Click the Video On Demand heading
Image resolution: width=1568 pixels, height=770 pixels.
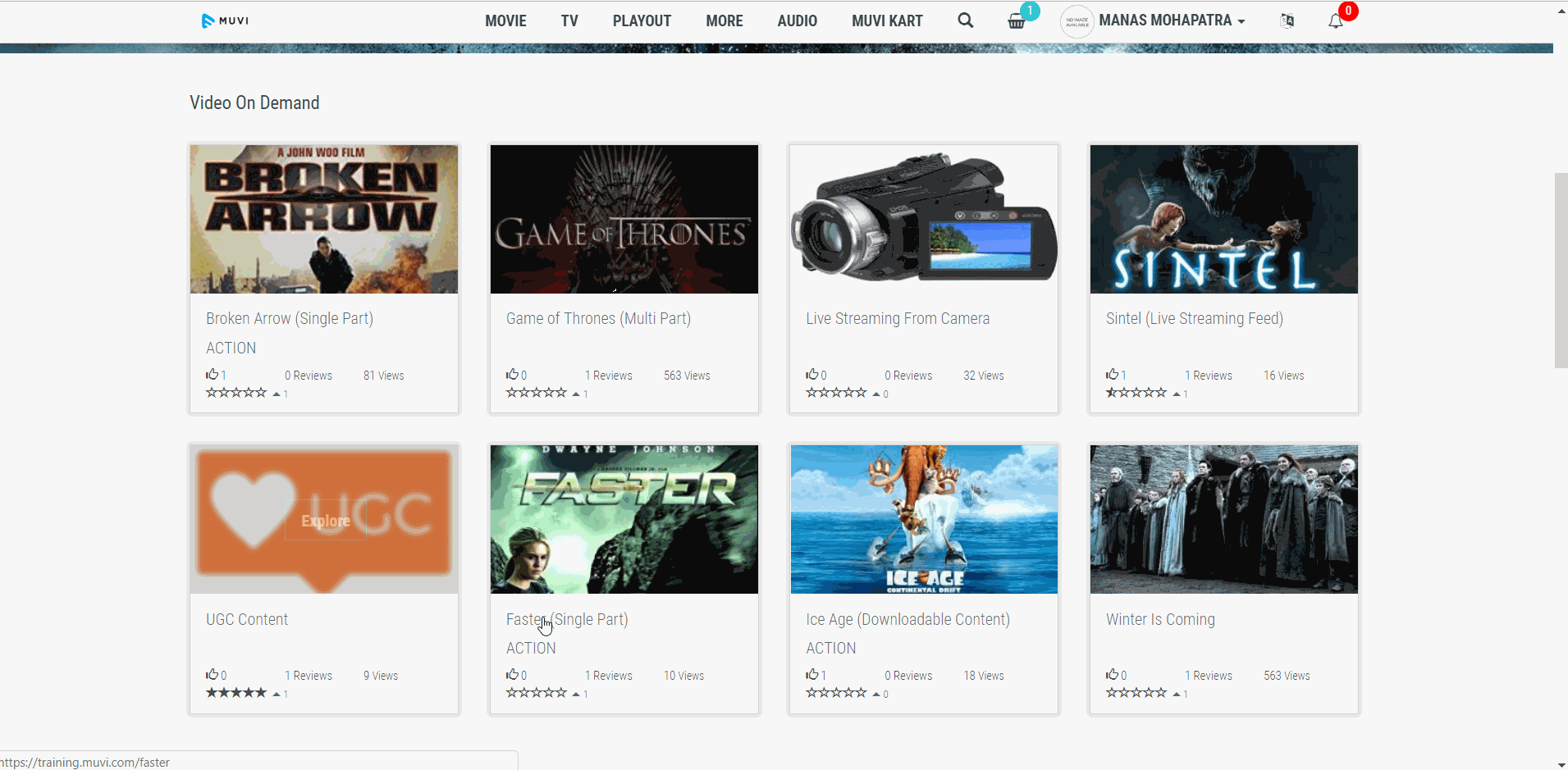point(254,103)
